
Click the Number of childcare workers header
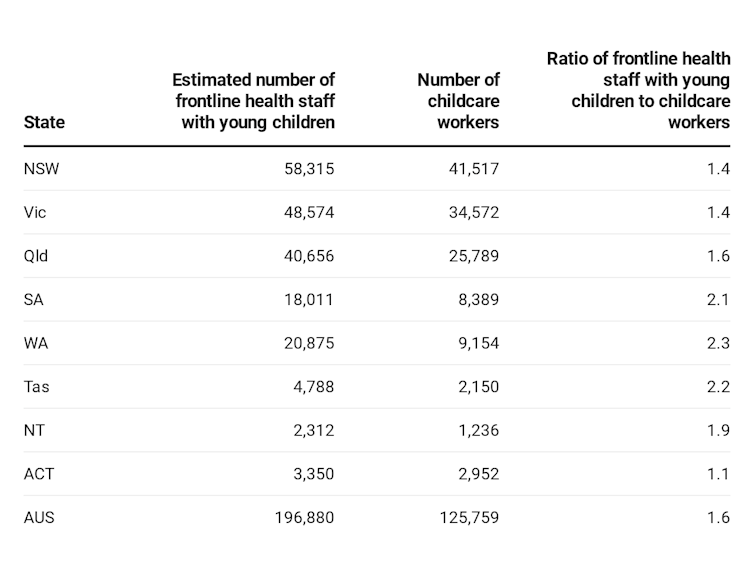[457, 100]
